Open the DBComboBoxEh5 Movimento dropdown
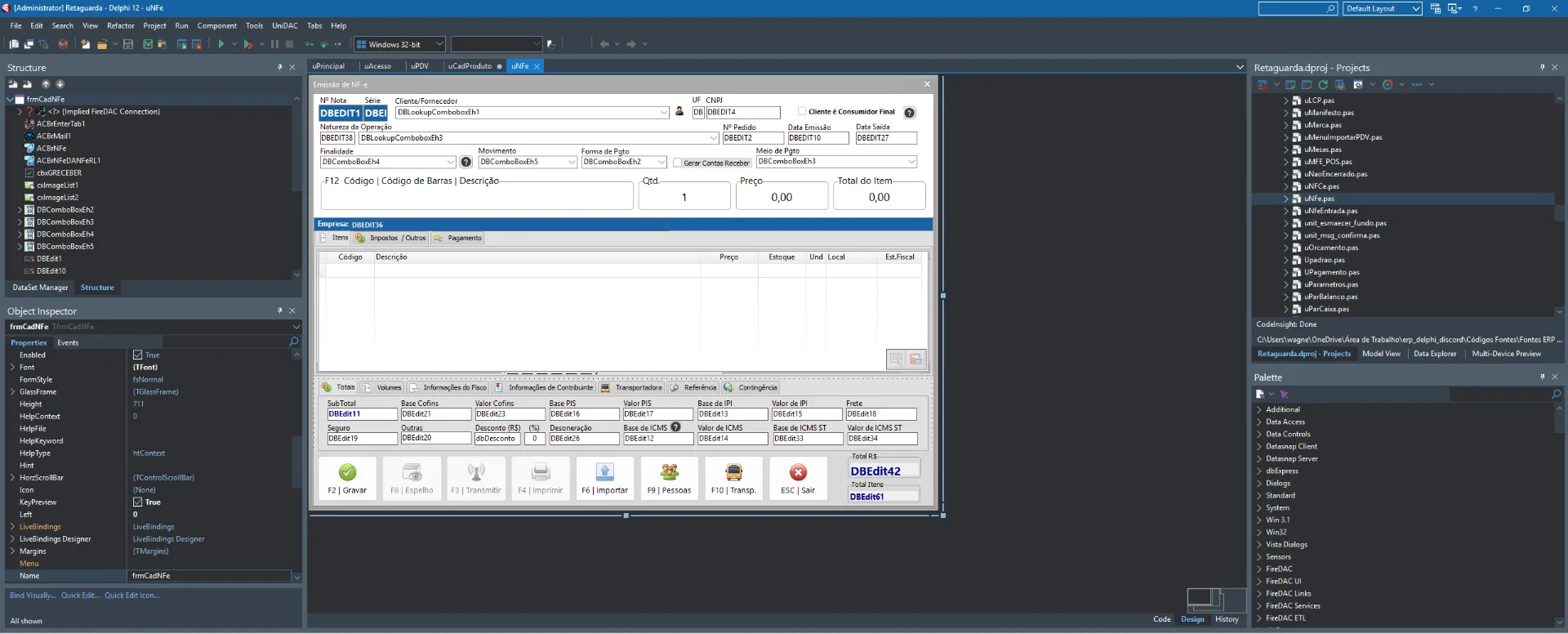Viewport: 1568px width, 634px height. (x=572, y=162)
